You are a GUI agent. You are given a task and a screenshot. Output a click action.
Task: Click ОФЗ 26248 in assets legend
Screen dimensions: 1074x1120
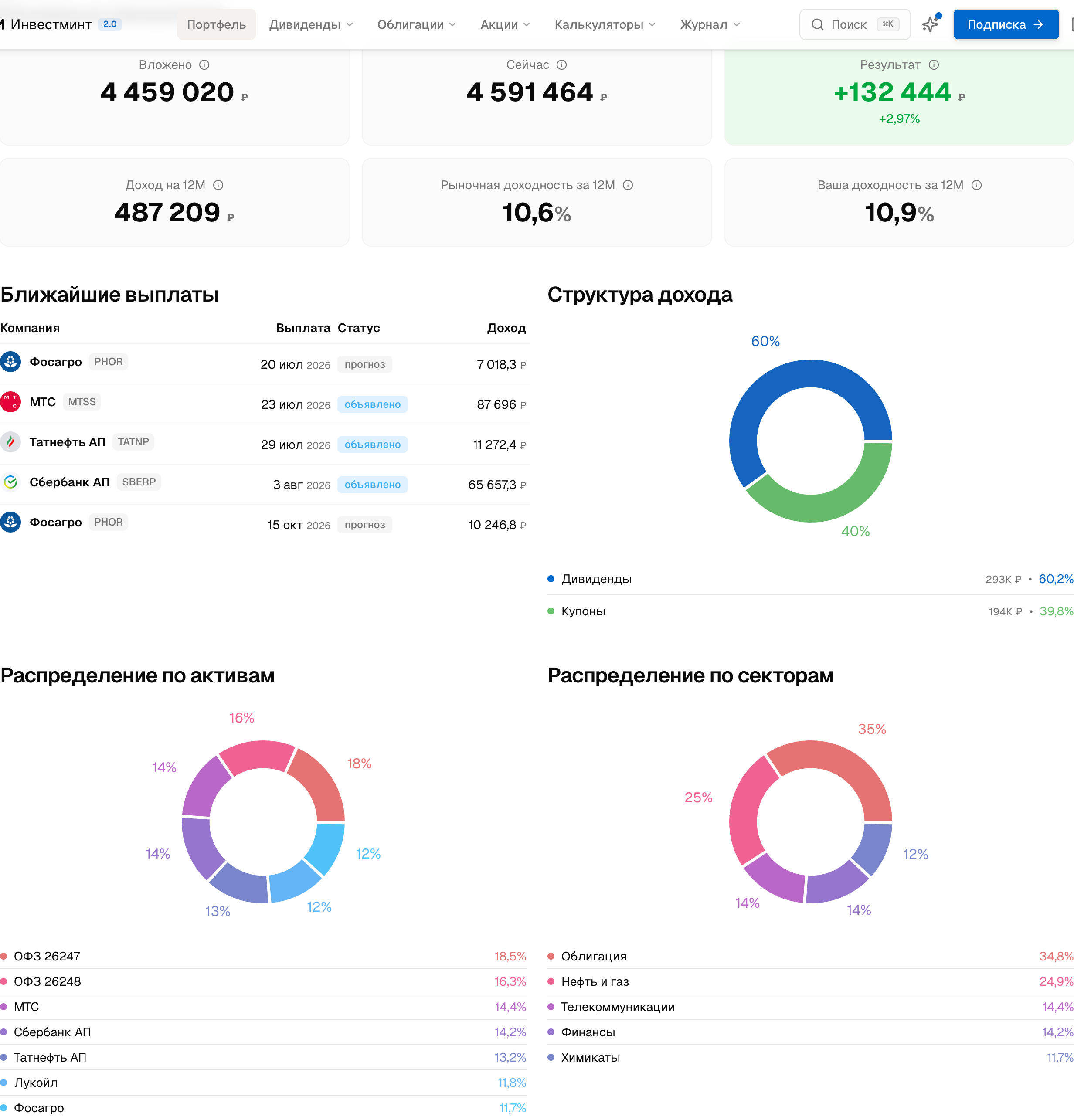(263, 982)
